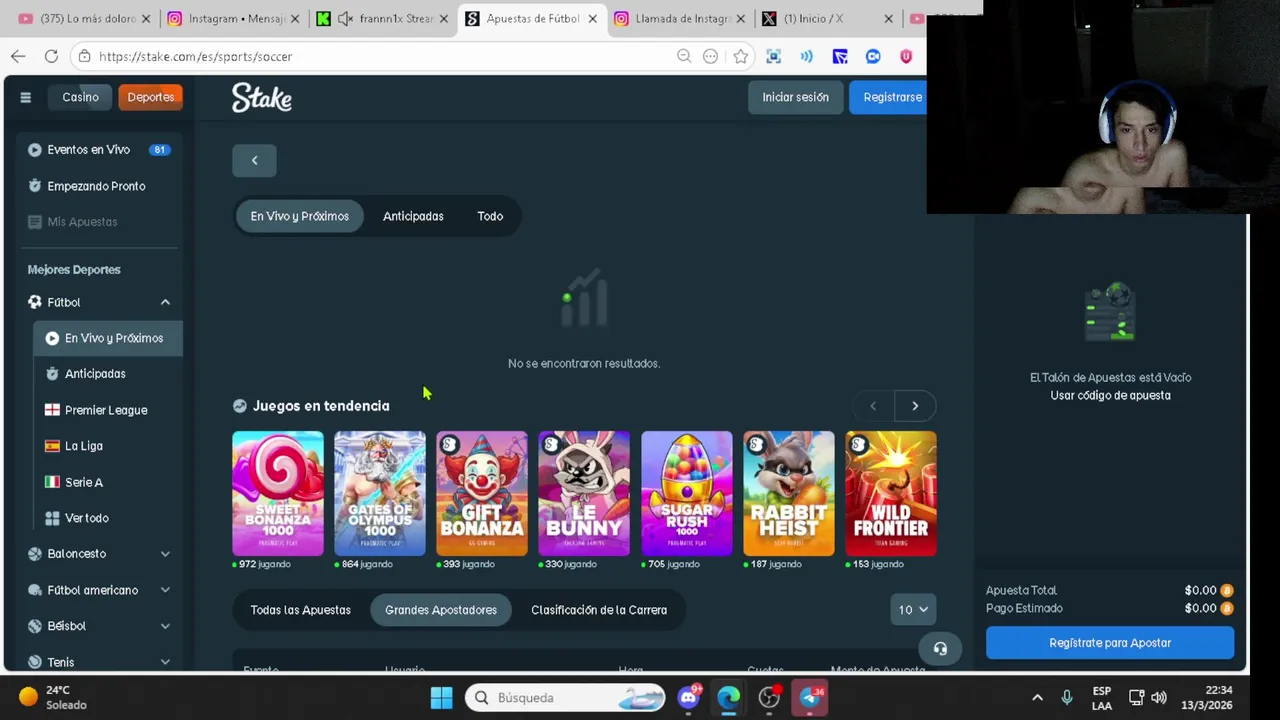This screenshot has width=1280, height=720.
Task: Open Wild Frontier game
Action: click(x=891, y=493)
